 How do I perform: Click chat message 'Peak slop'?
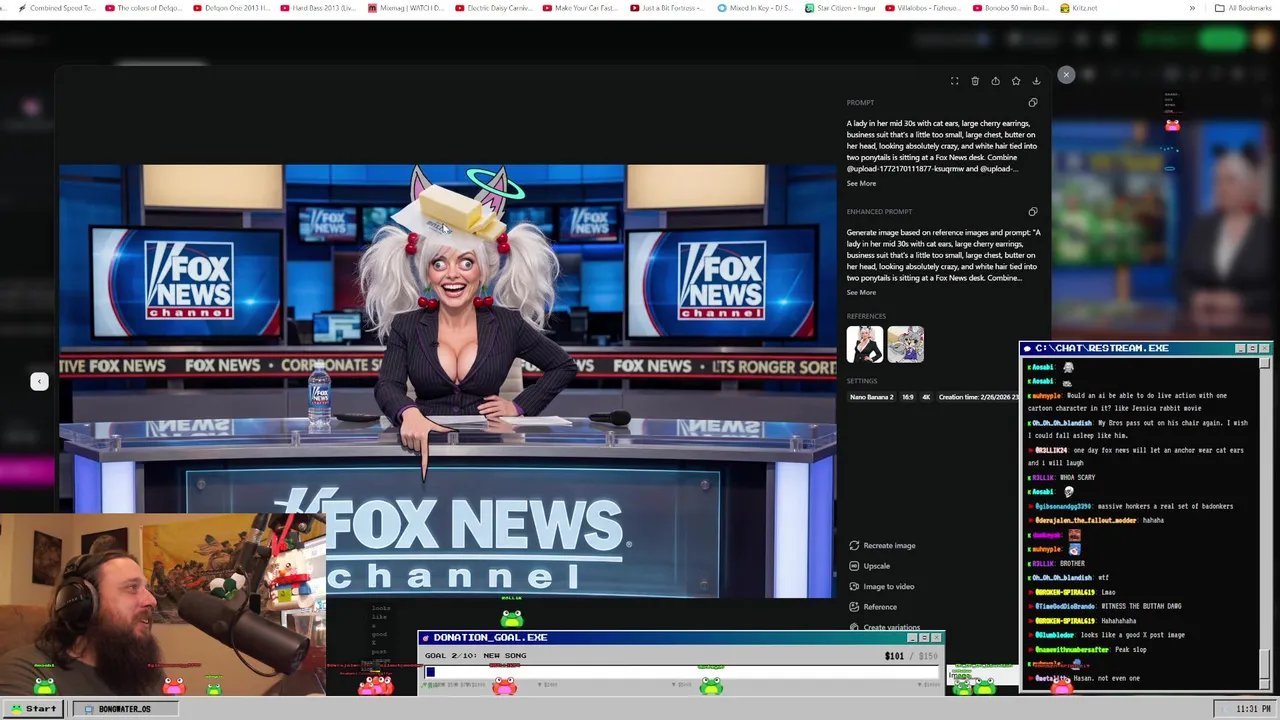tap(1131, 649)
